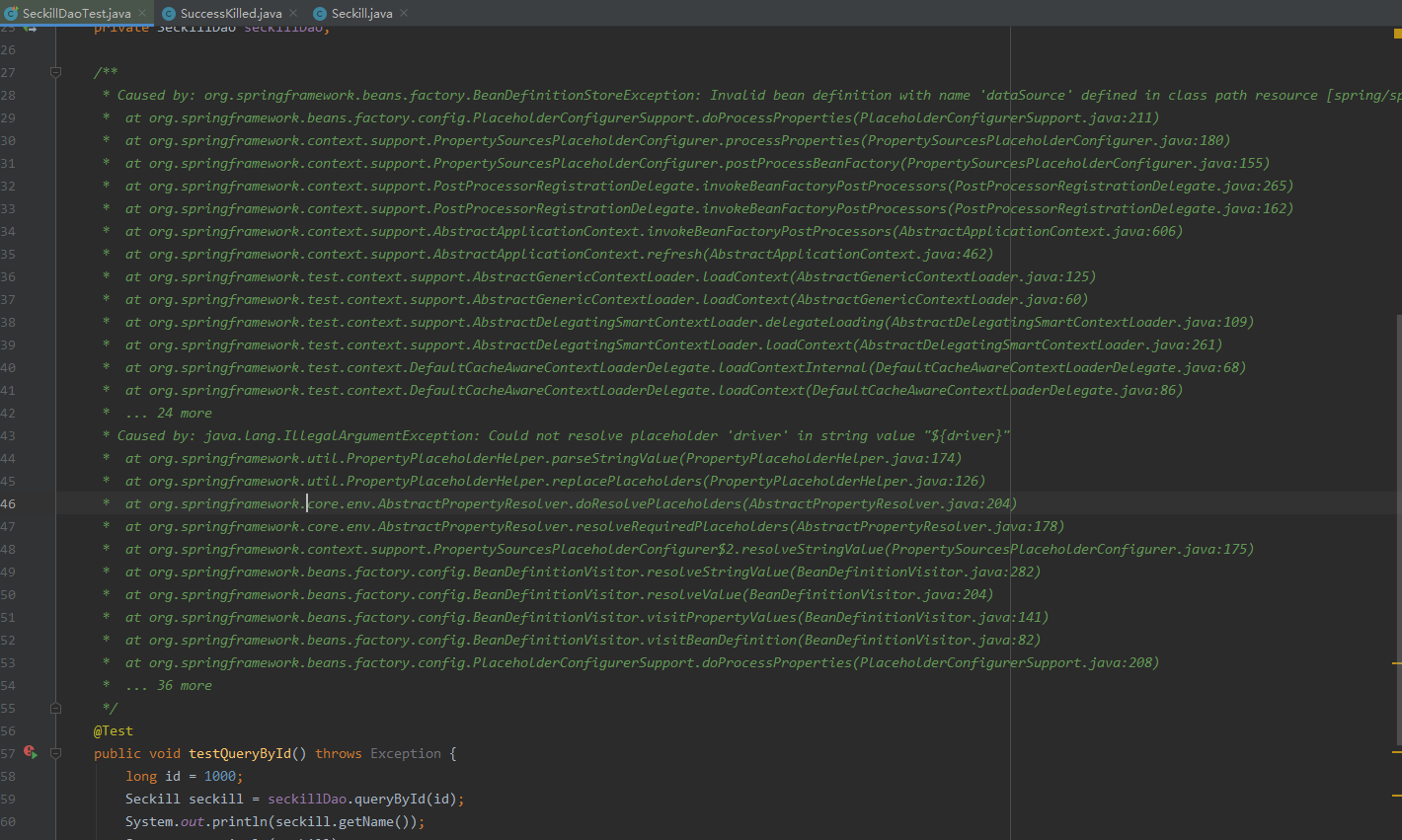
Task: Close the SeckillDaoTest.java tab
Action: click(143, 13)
